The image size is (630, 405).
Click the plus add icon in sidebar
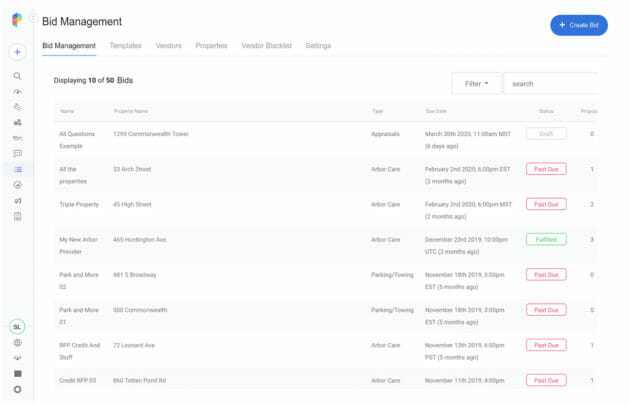pyautogui.click(x=17, y=52)
